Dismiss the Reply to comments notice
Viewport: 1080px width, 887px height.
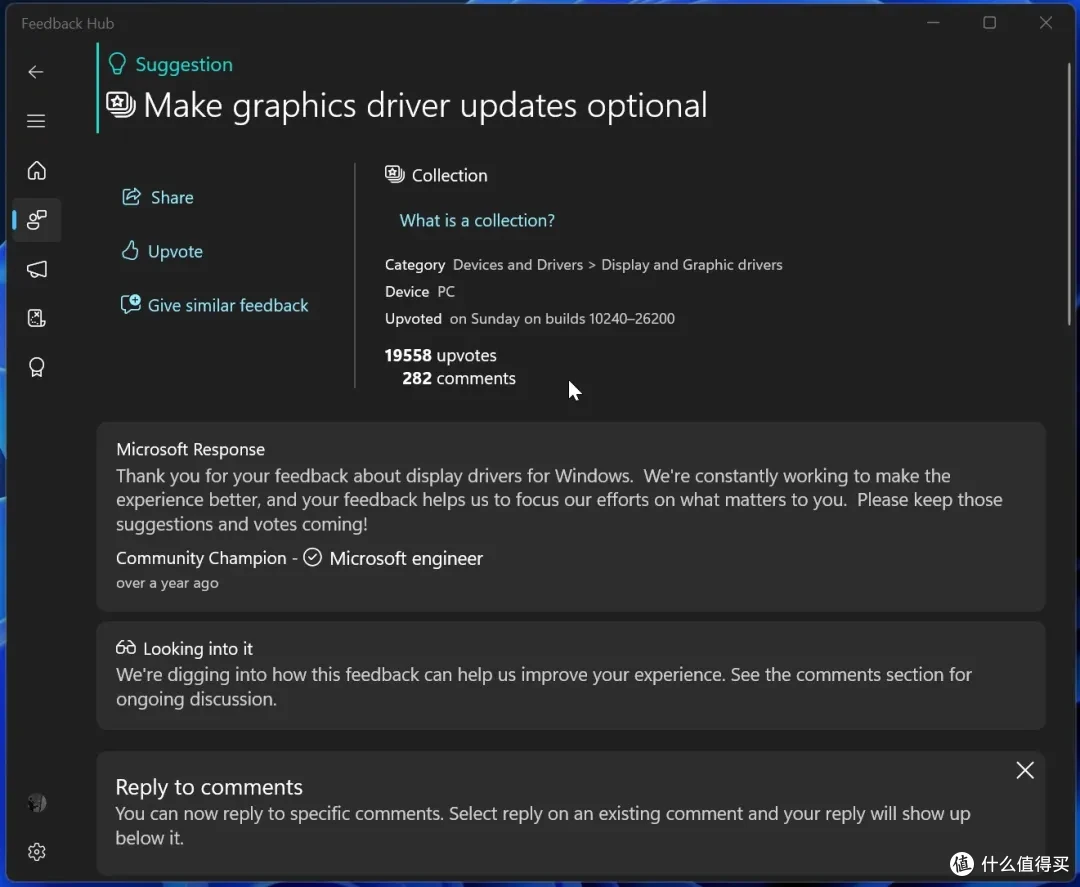point(1025,770)
